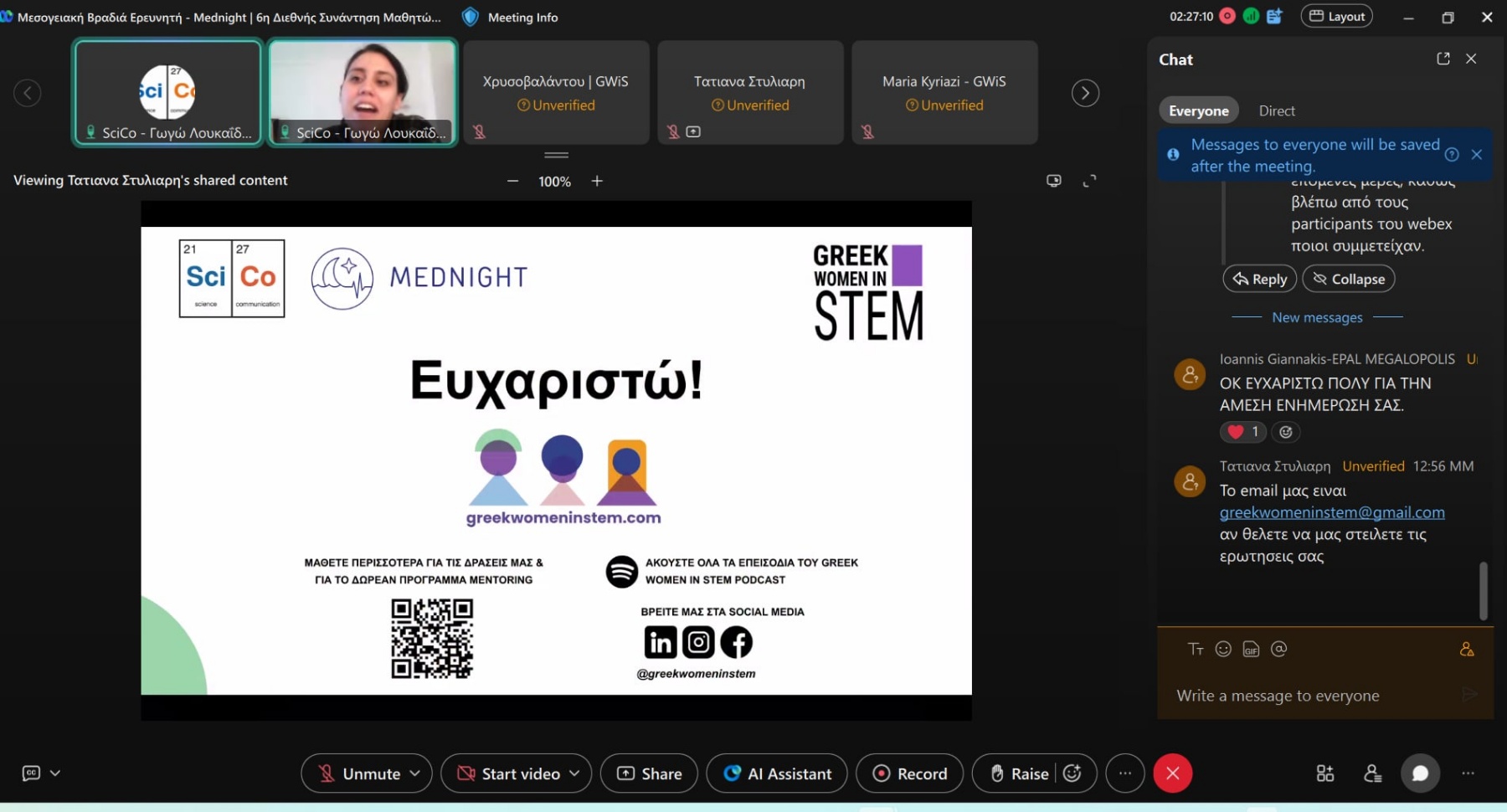Viewport: 1507px width, 812px height.
Task: Click Unverified label on Maria Kyriazi tile
Action: coord(944,105)
